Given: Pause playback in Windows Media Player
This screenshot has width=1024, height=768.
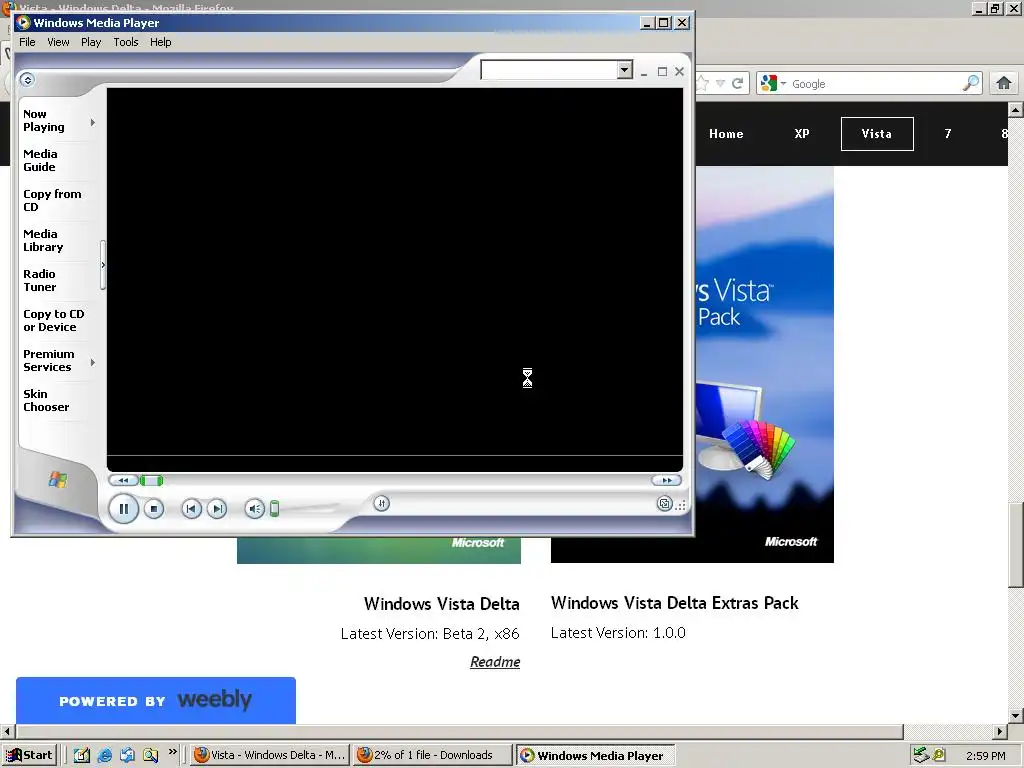Looking at the screenshot, I should (123, 509).
